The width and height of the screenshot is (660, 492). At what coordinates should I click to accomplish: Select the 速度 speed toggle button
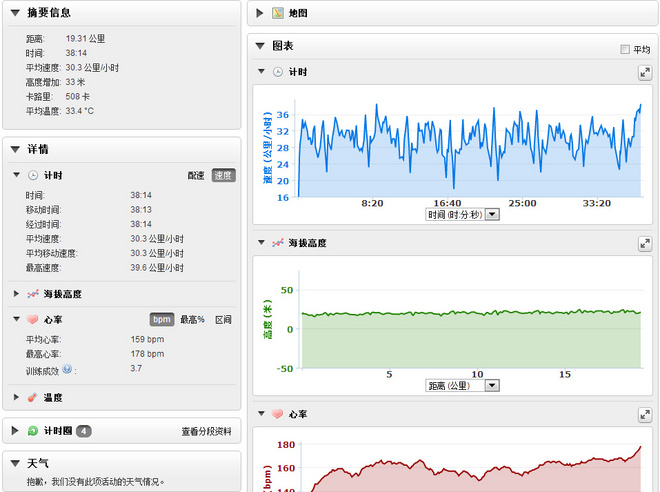click(223, 176)
